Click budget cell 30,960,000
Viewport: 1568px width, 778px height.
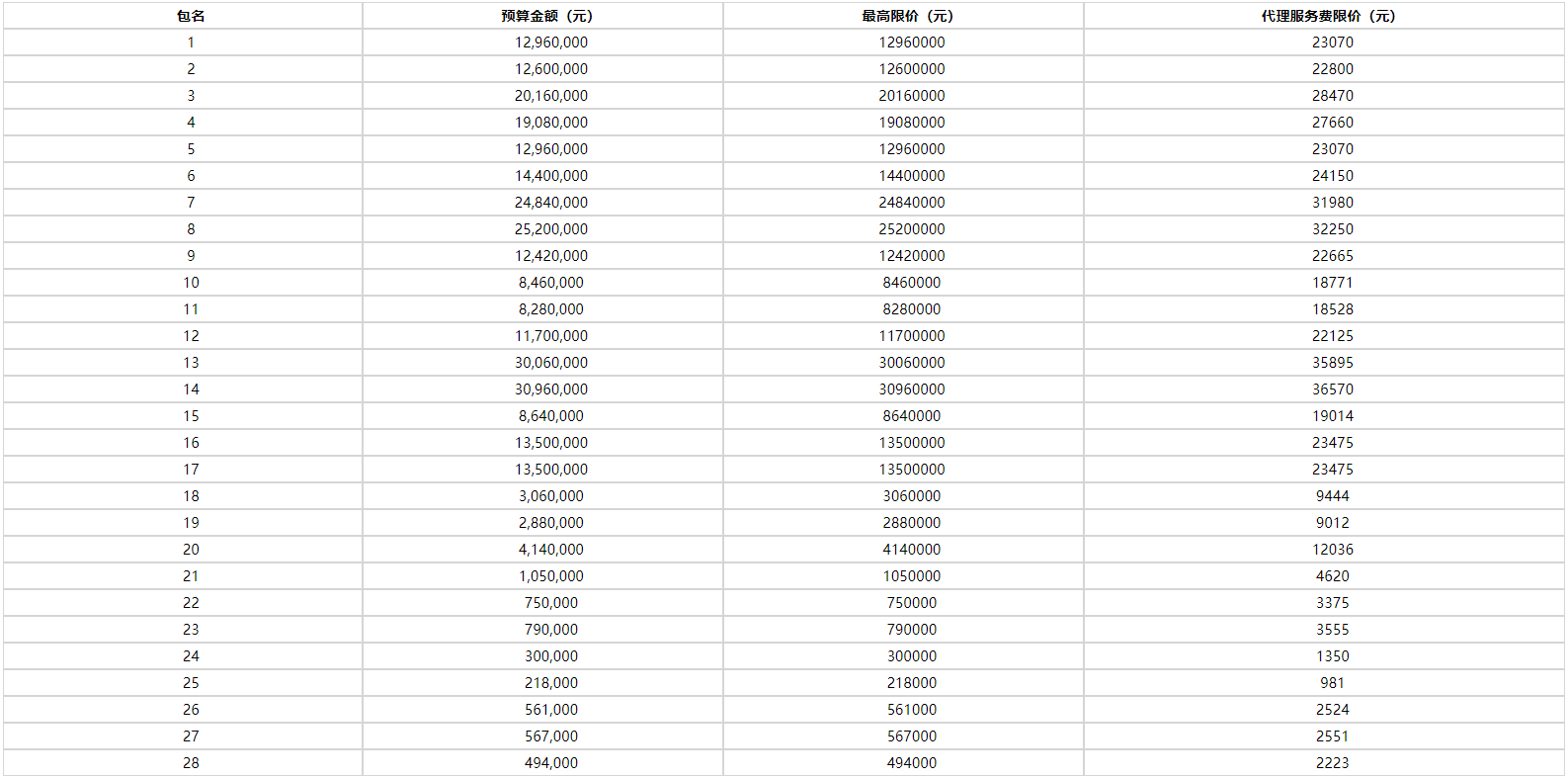coord(550,389)
